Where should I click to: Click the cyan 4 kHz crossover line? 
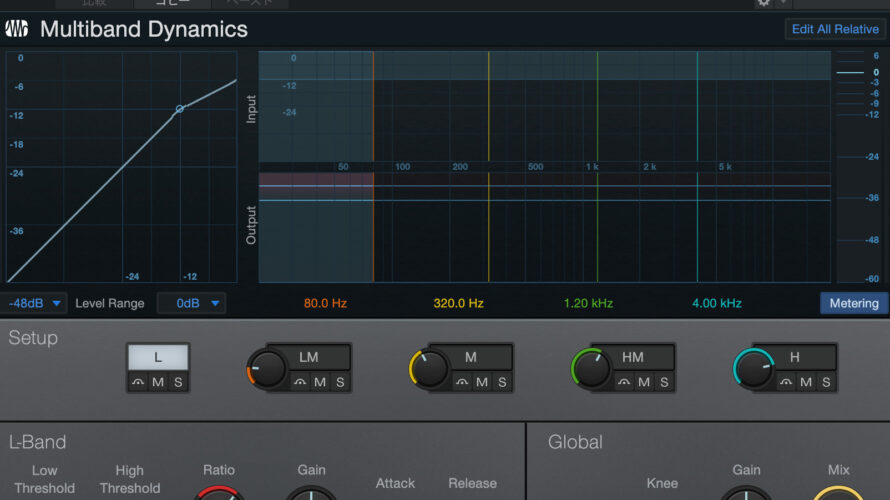pos(698,167)
